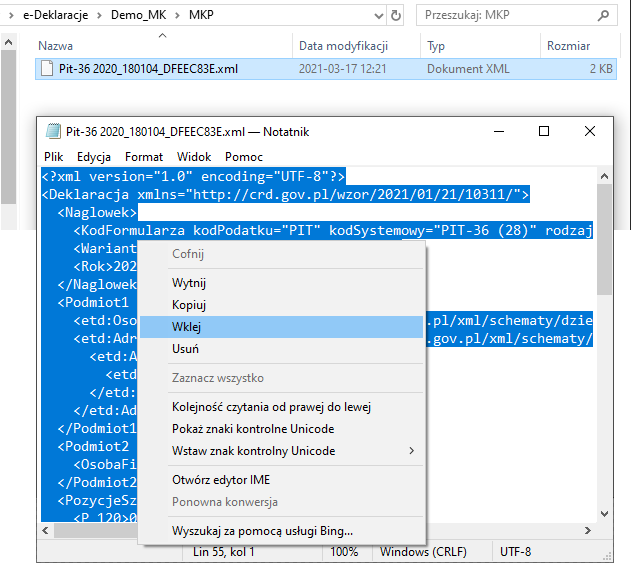The height and width of the screenshot is (563, 631).
Task: Sort files by Nazwa column header
Action: pyautogui.click(x=56, y=46)
